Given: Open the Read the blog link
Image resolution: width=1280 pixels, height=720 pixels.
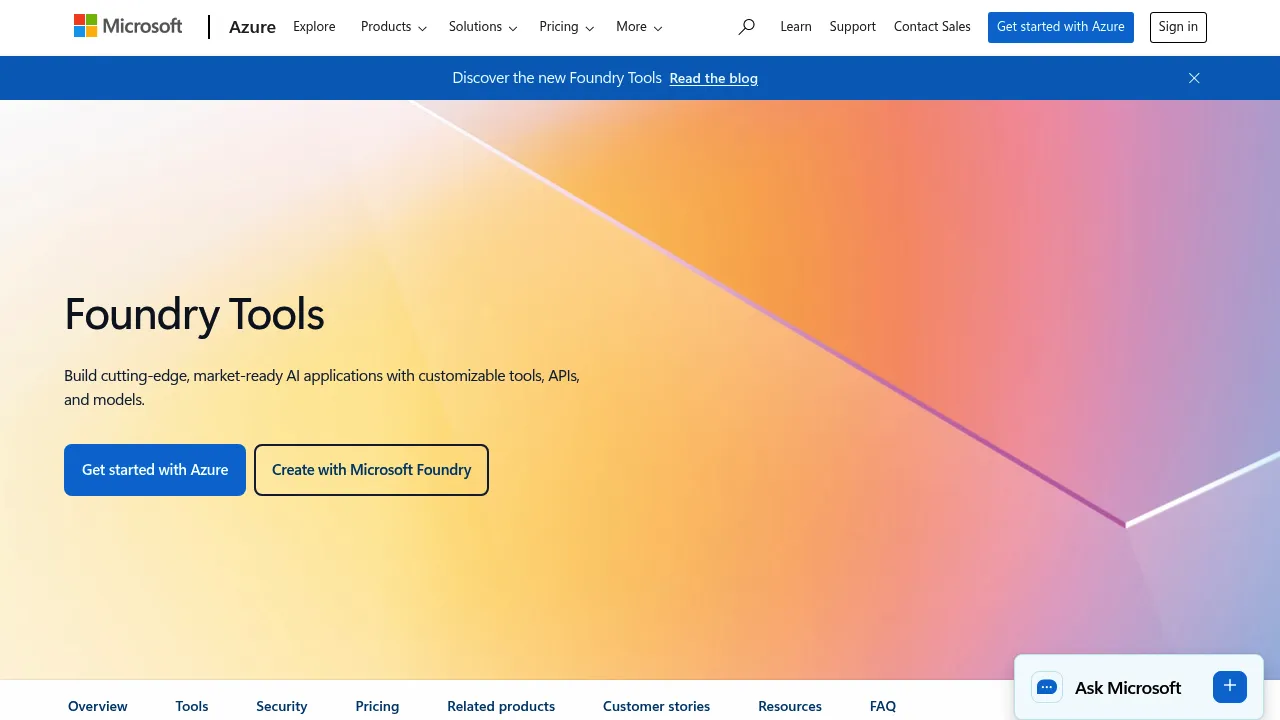Looking at the screenshot, I should click(x=714, y=78).
